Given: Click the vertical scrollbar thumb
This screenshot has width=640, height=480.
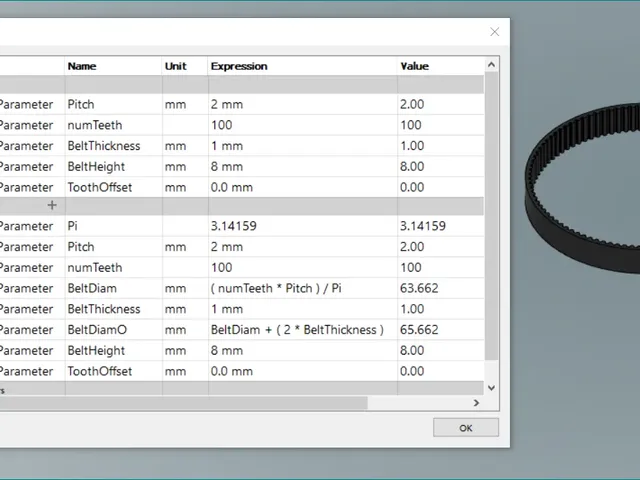Looking at the screenshot, I should (x=491, y=216).
